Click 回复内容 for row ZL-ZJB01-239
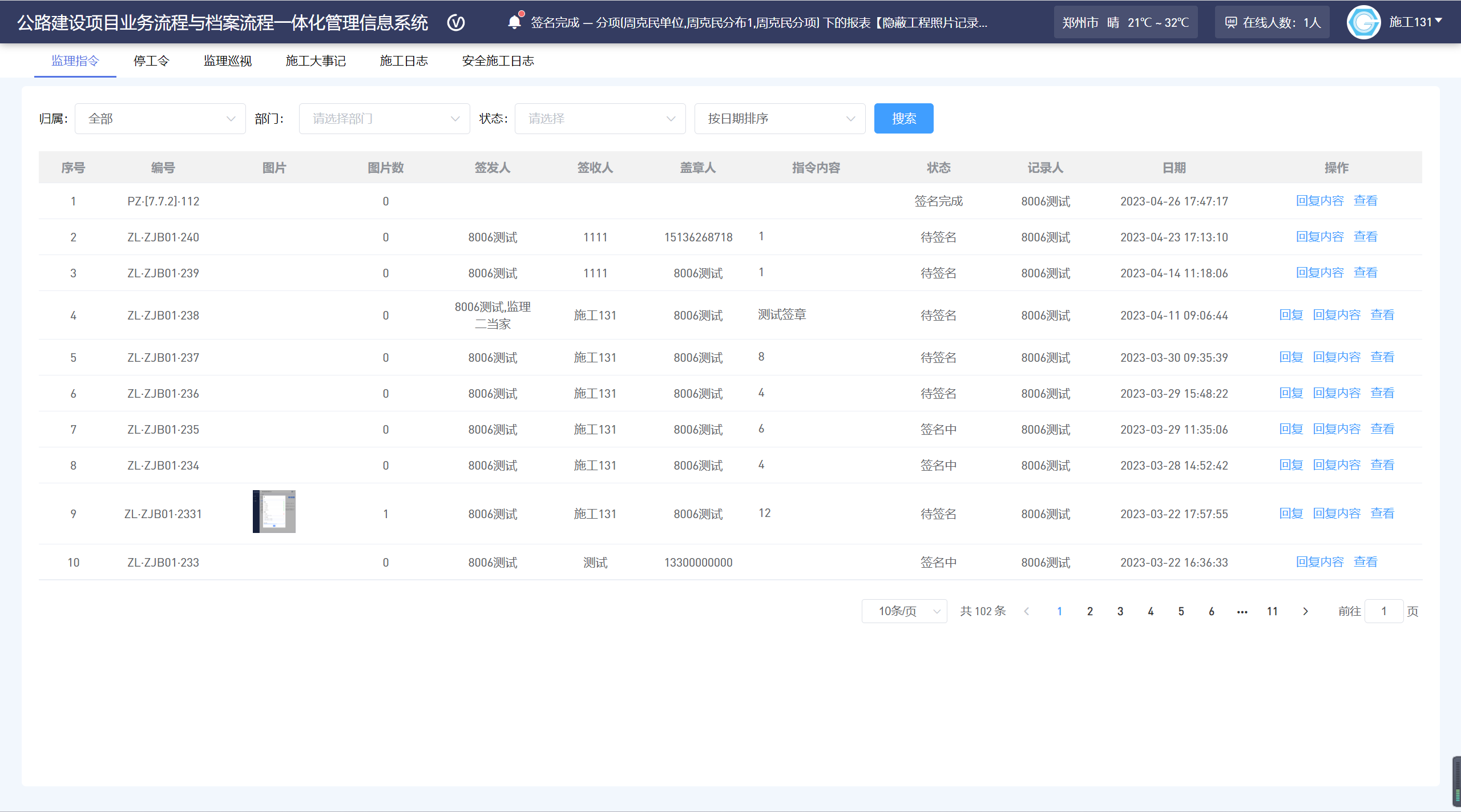This screenshot has height=812, width=1461. (x=1320, y=273)
